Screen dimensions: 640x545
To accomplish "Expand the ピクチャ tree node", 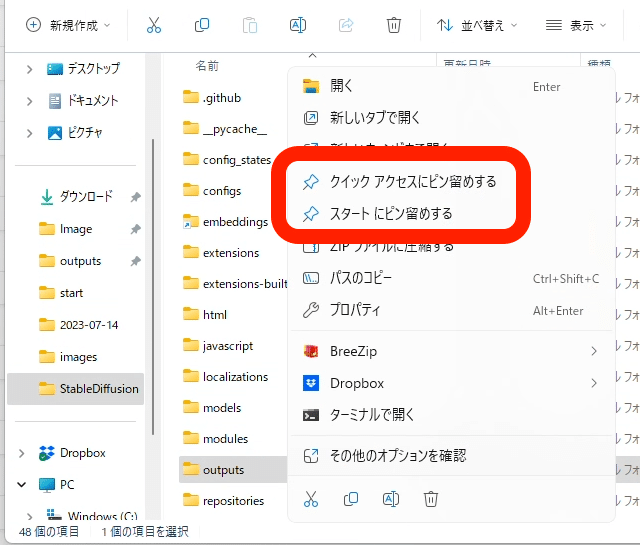I will click(x=29, y=133).
